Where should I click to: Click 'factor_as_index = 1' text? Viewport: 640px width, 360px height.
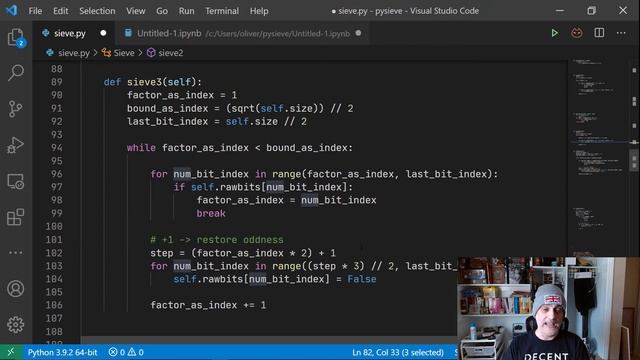tap(182, 95)
